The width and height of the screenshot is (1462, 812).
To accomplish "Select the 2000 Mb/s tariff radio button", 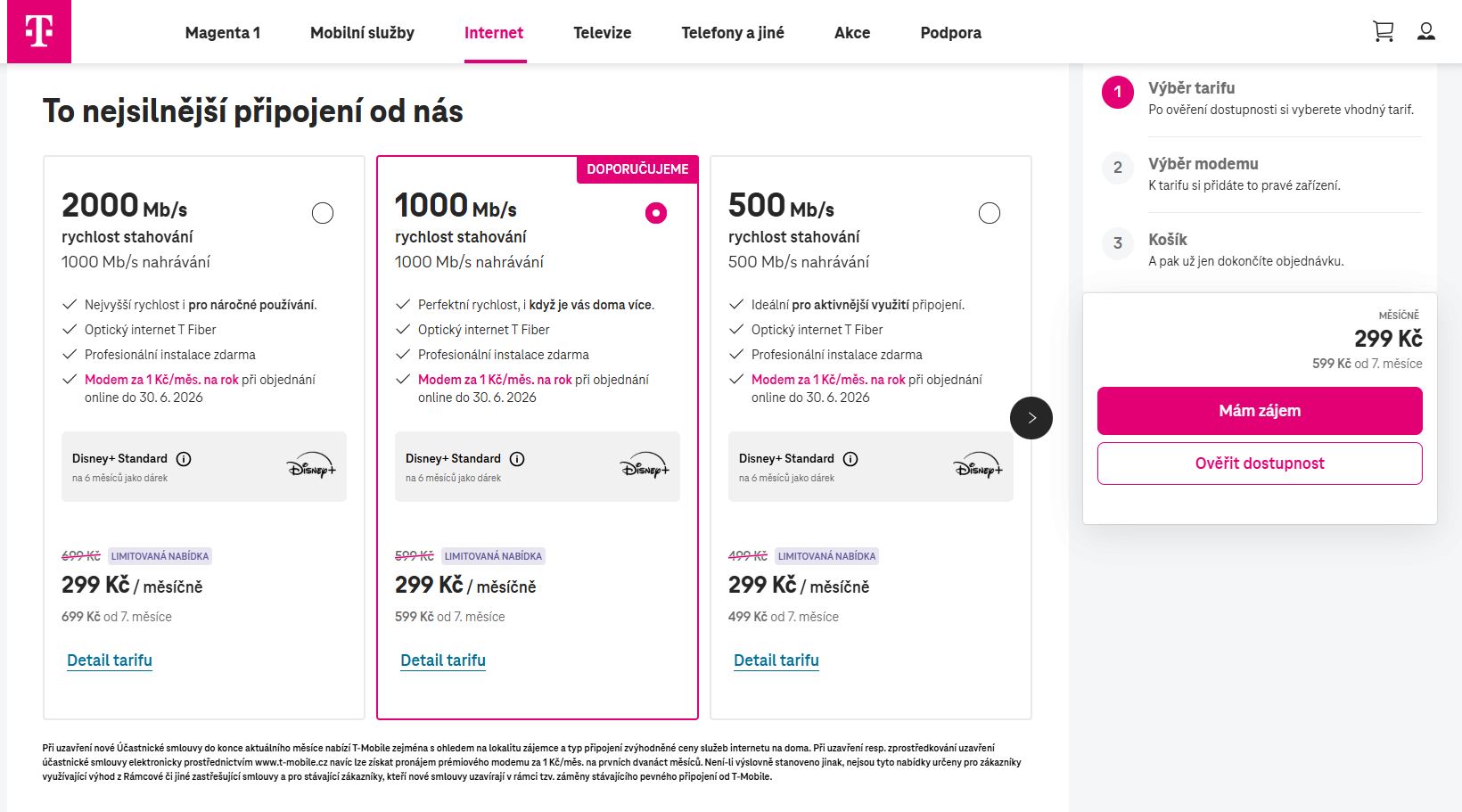I will click(x=323, y=213).
